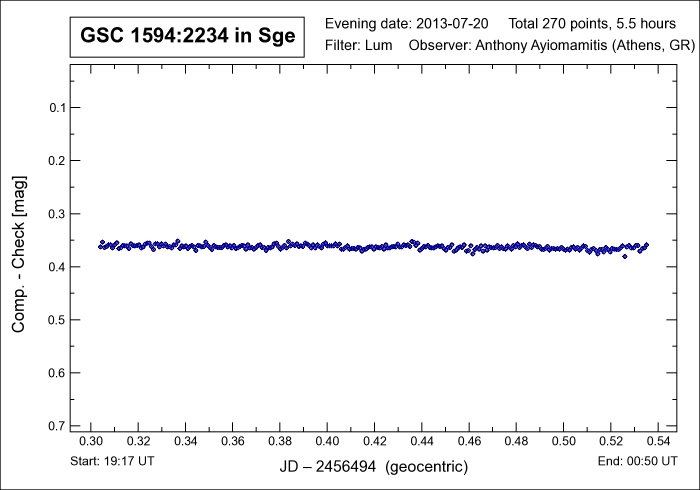The width and height of the screenshot is (700, 490).
Task: Click the GSC 1594:2234 in Sge title box
Action: [181, 37]
